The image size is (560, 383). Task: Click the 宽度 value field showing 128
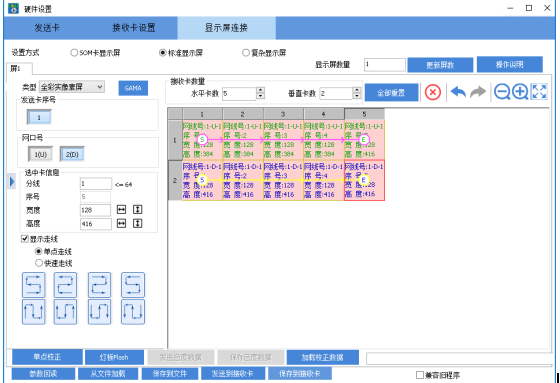click(95, 210)
